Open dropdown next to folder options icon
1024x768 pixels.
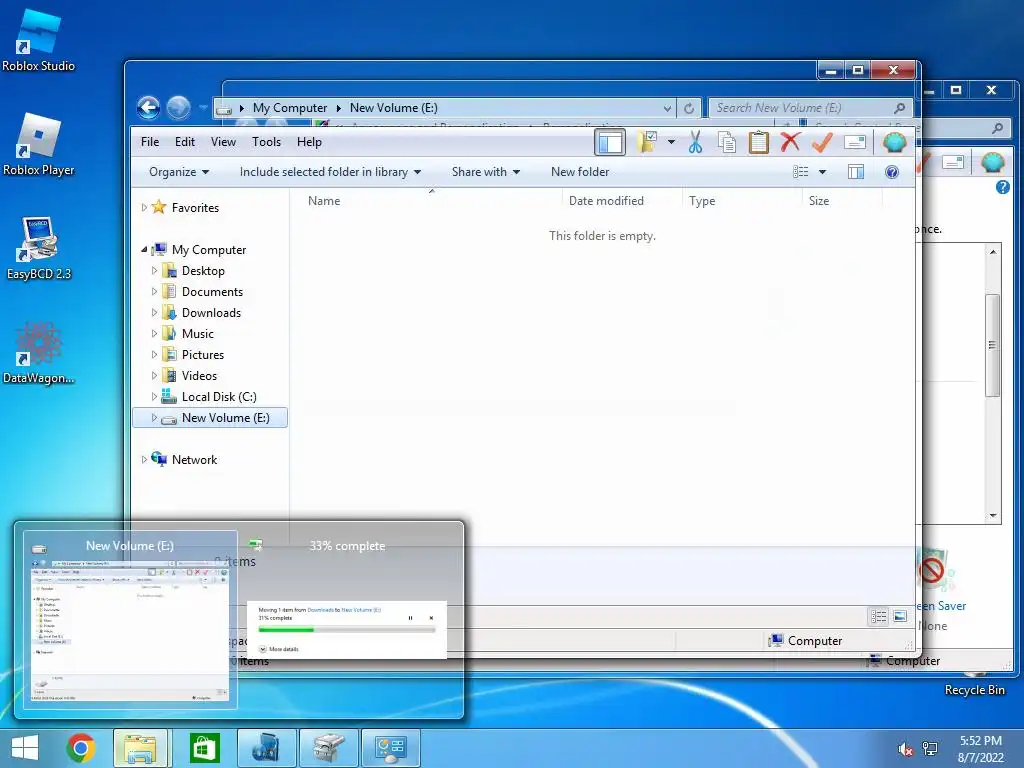pyautogui.click(x=671, y=142)
